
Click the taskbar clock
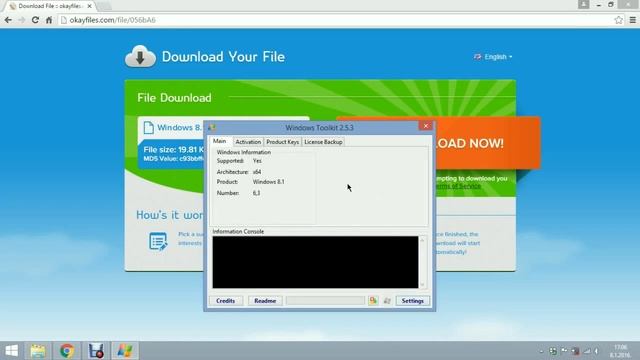click(x=620, y=351)
